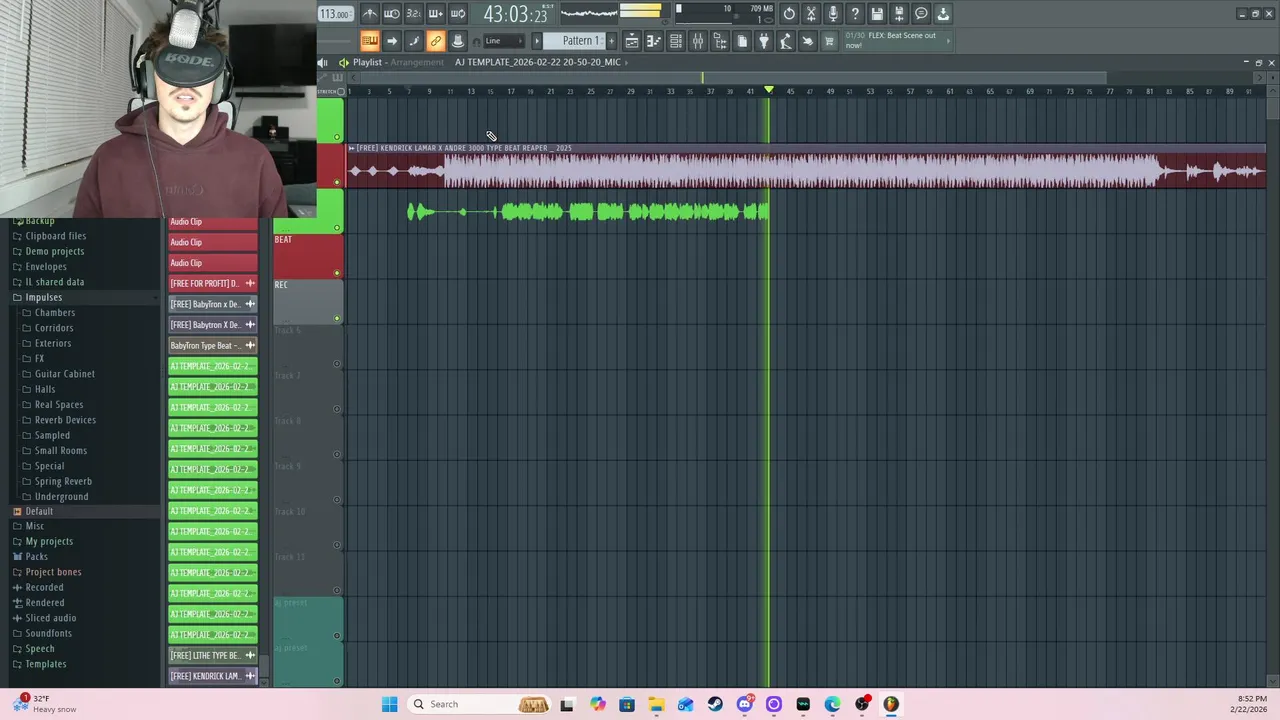Open Steam from the Windows taskbar
Image resolution: width=1280 pixels, height=720 pixels.
click(x=715, y=704)
